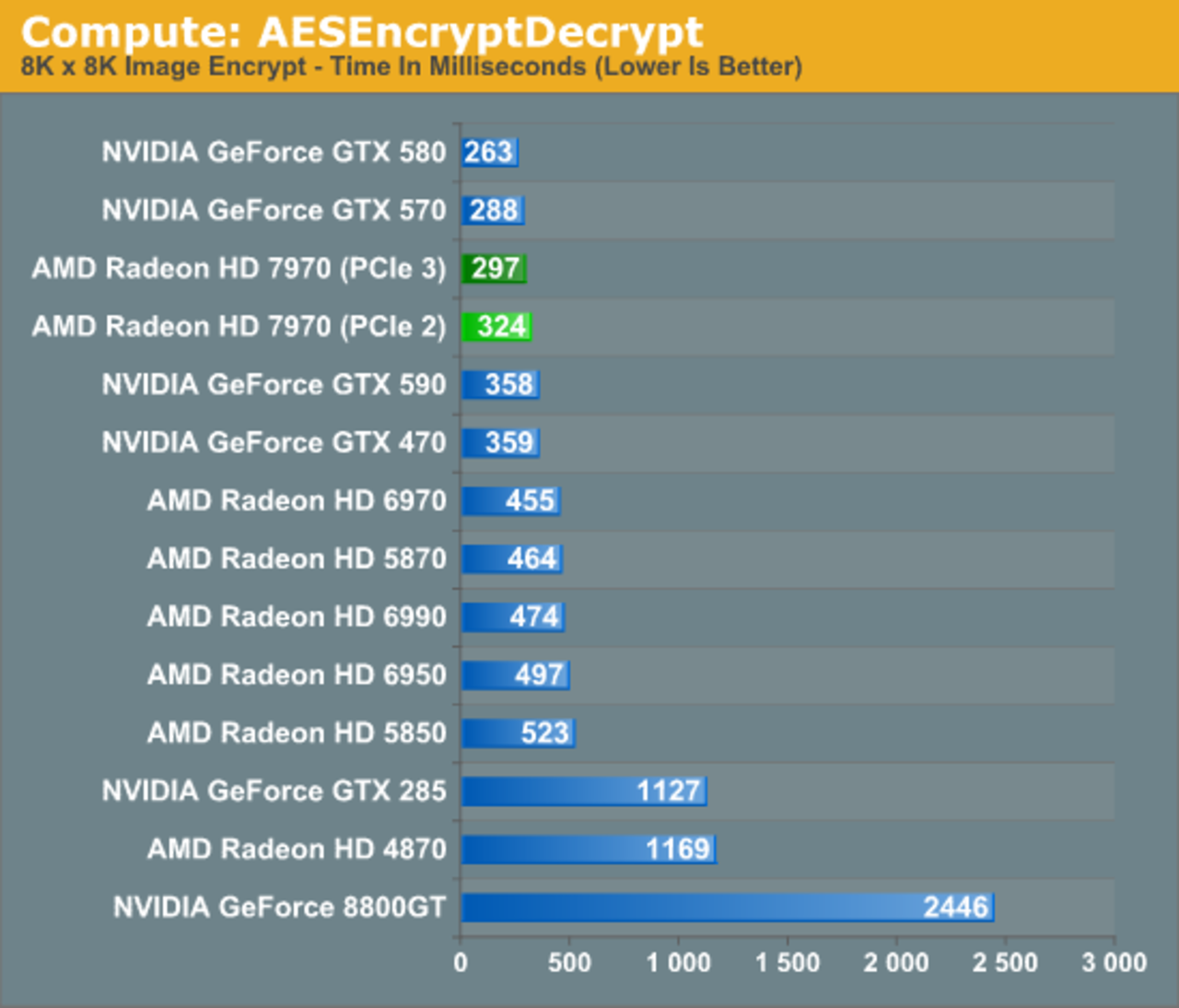Click the chart title Compute: AESEncryptDecrypt
This screenshot has height=1008, width=1179.
(361, 31)
